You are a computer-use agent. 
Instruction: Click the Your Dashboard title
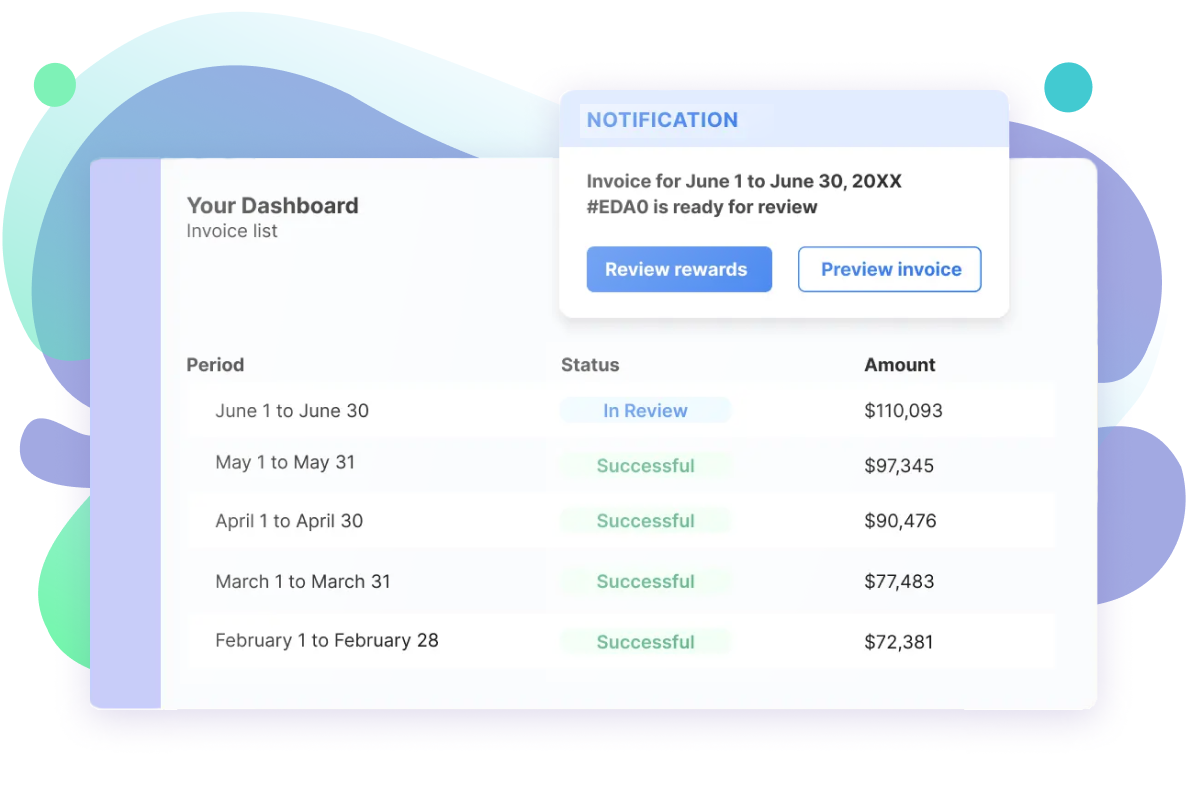pyautogui.click(x=272, y=205)
